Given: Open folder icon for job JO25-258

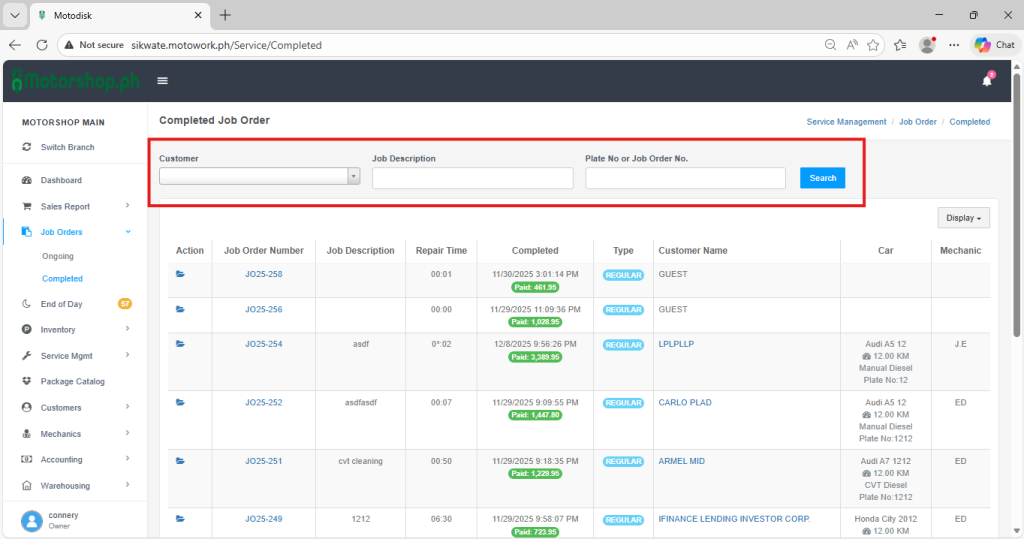Looking at the screenshot, I should 181,274.
